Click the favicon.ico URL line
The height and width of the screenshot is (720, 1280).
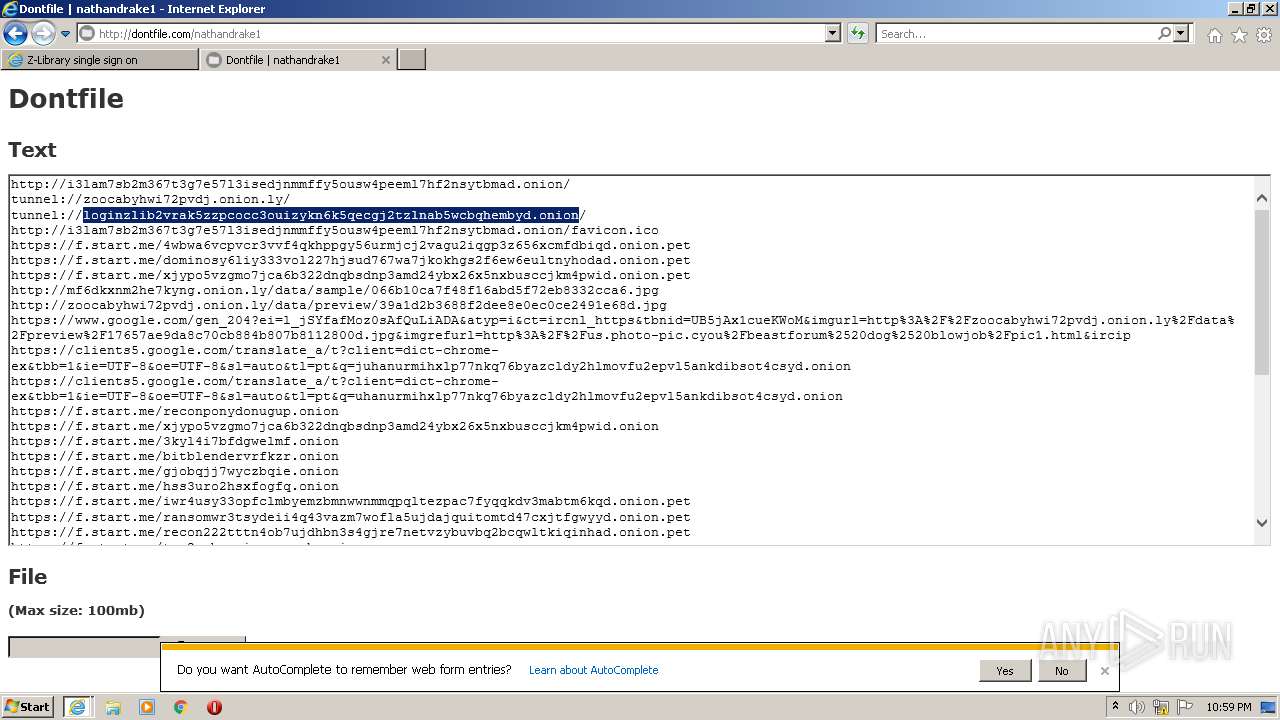click(x=335, y=230)
